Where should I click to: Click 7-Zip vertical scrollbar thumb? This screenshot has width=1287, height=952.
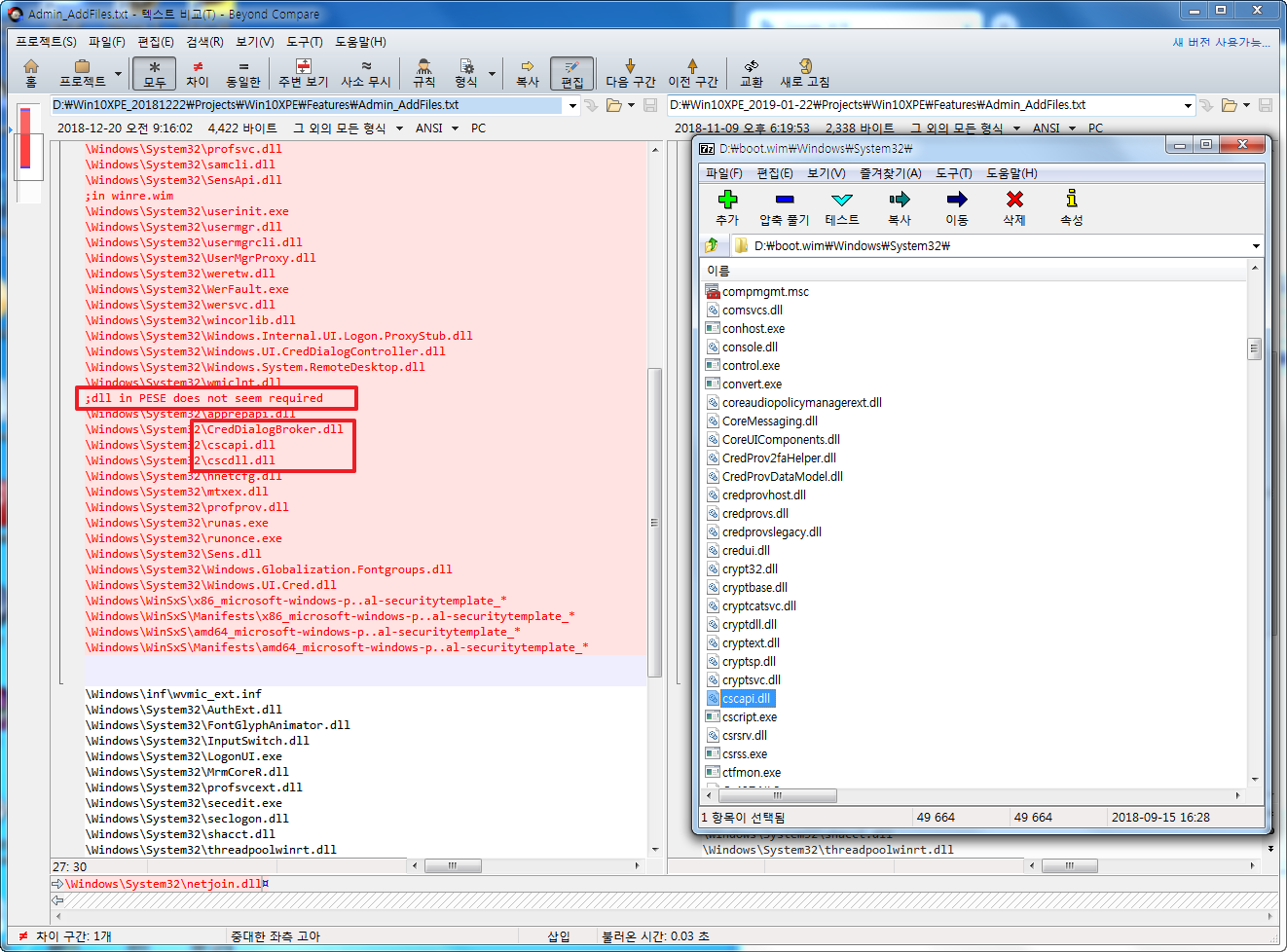(x=1254, y=348)
